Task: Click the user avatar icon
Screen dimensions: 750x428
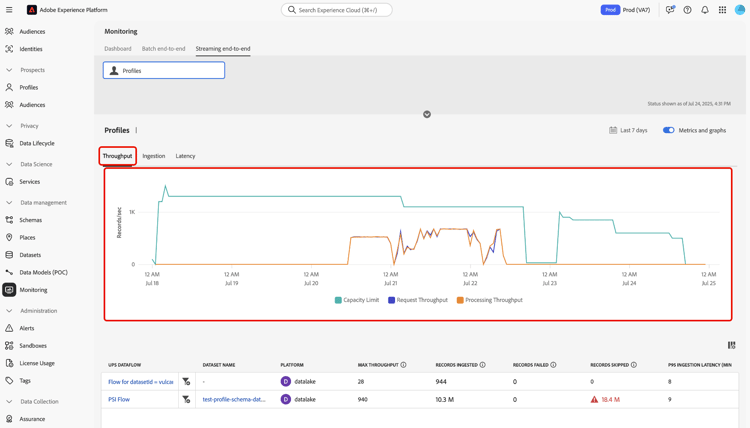Action: click(x=739, y=10)
